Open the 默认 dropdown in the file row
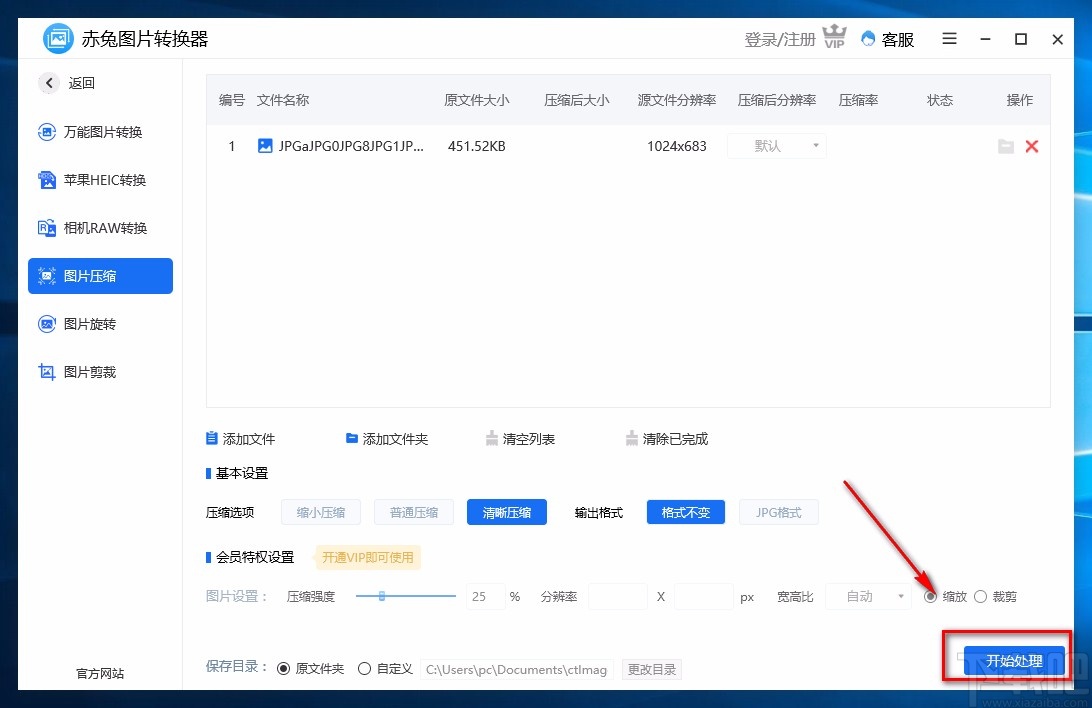Screen dimensions: 1092x708 pos(776,146)
